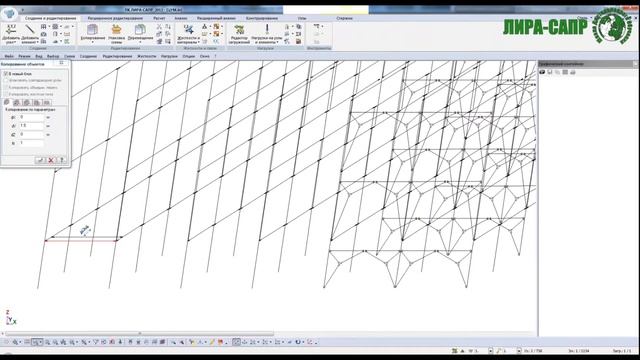Open the zoom tool dropdown in bottom toolbar
Viewport: 640px width, 360px height.
(x=20, y=342)
